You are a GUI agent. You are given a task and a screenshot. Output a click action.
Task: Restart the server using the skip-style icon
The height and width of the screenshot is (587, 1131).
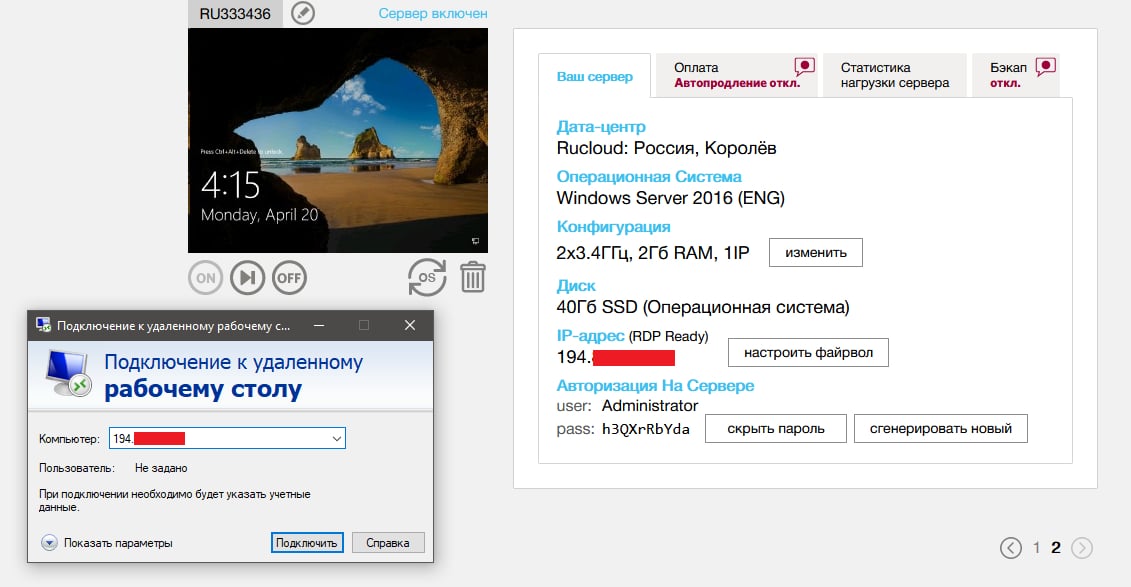pyautogui.click(x=247, y=277)
